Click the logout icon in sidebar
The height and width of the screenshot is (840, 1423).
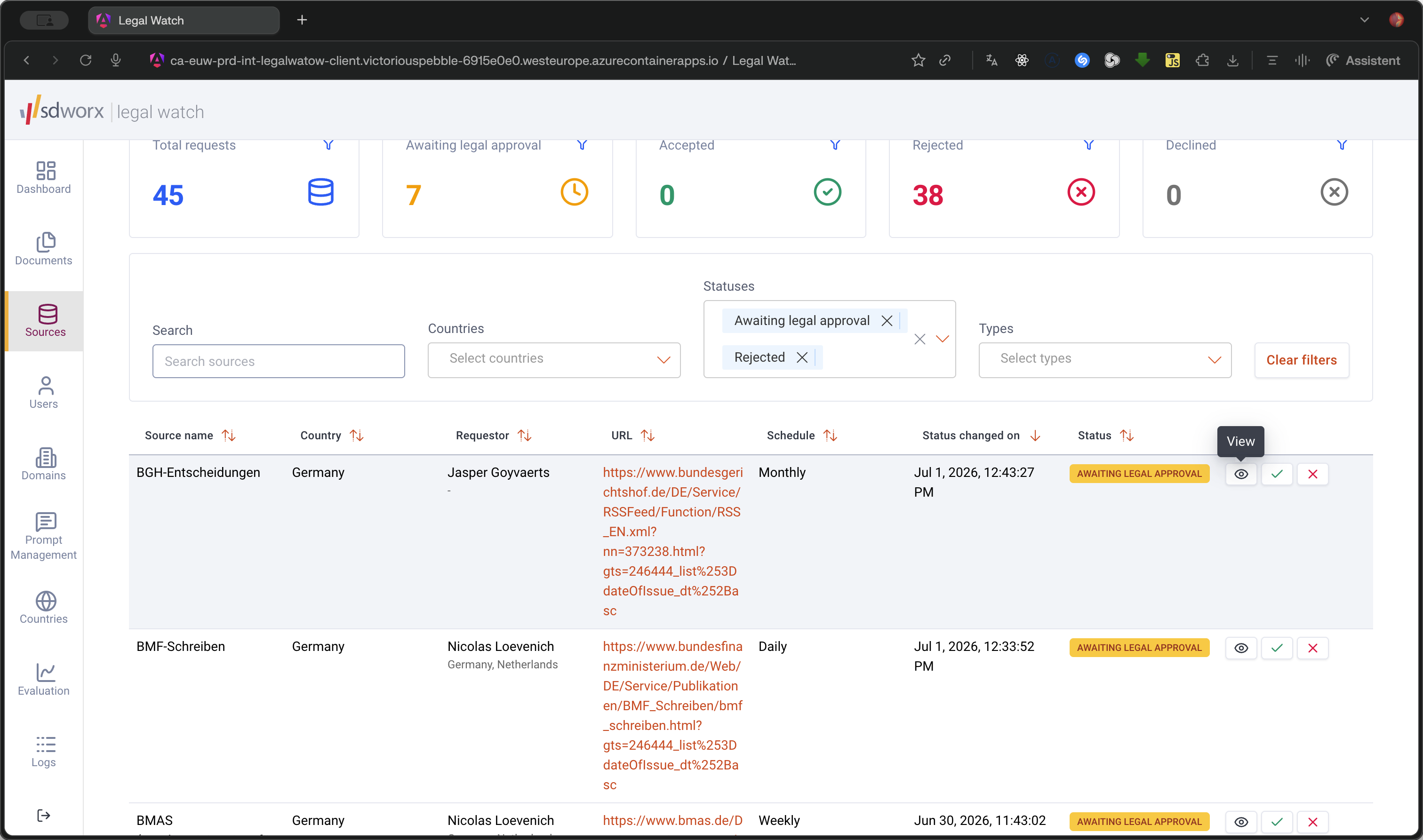tap(44, 815)
